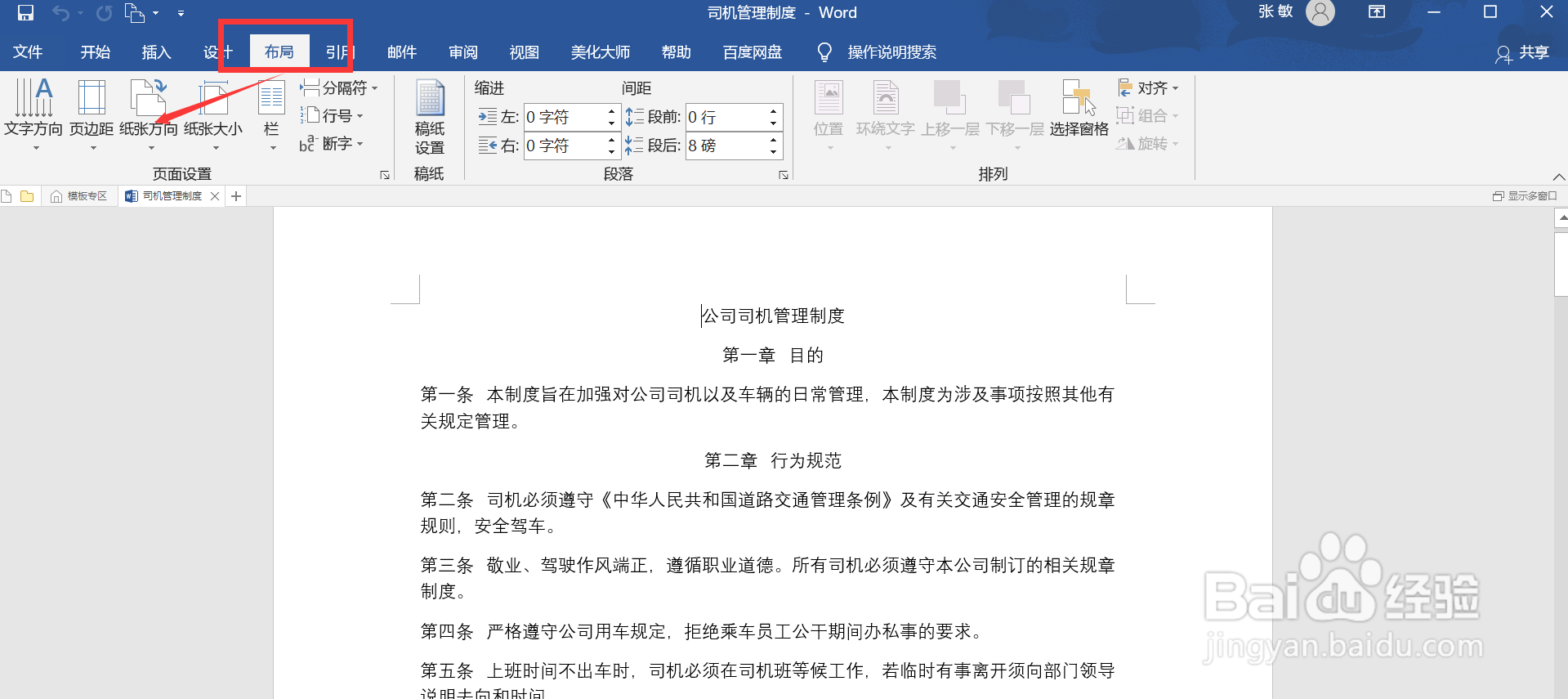Click the 段后 spacing after field
This screenshot has width=1568, height=699.
tap(726, 146)
